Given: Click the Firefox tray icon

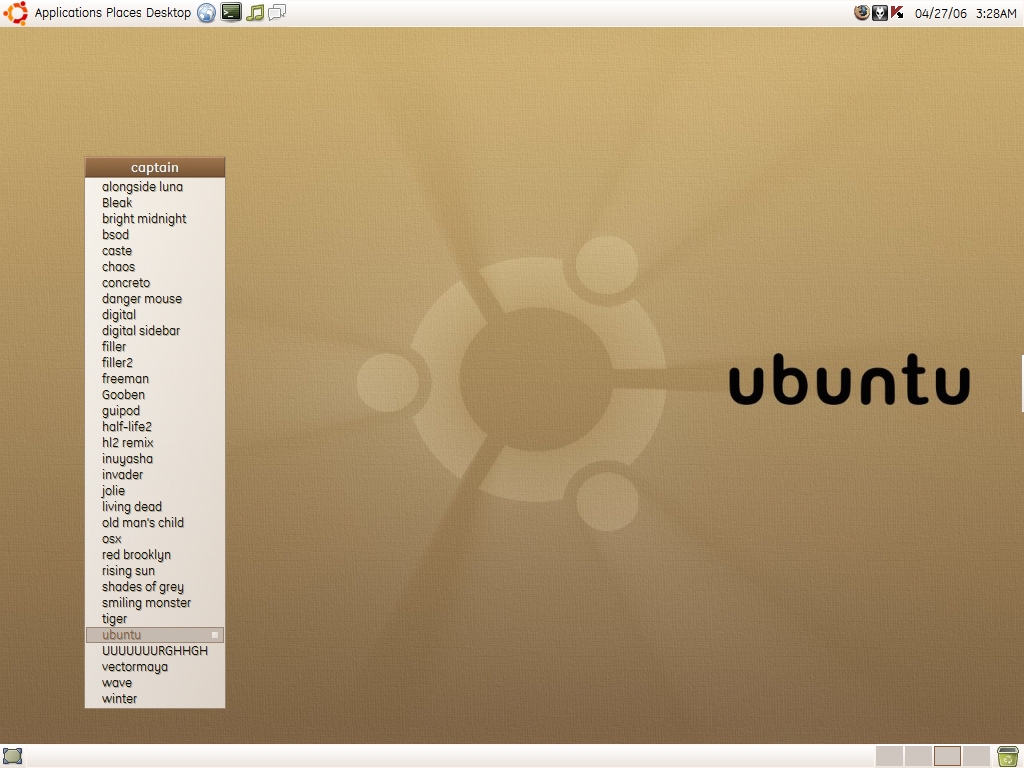Looking at the screenshot, I should [862, 12].
